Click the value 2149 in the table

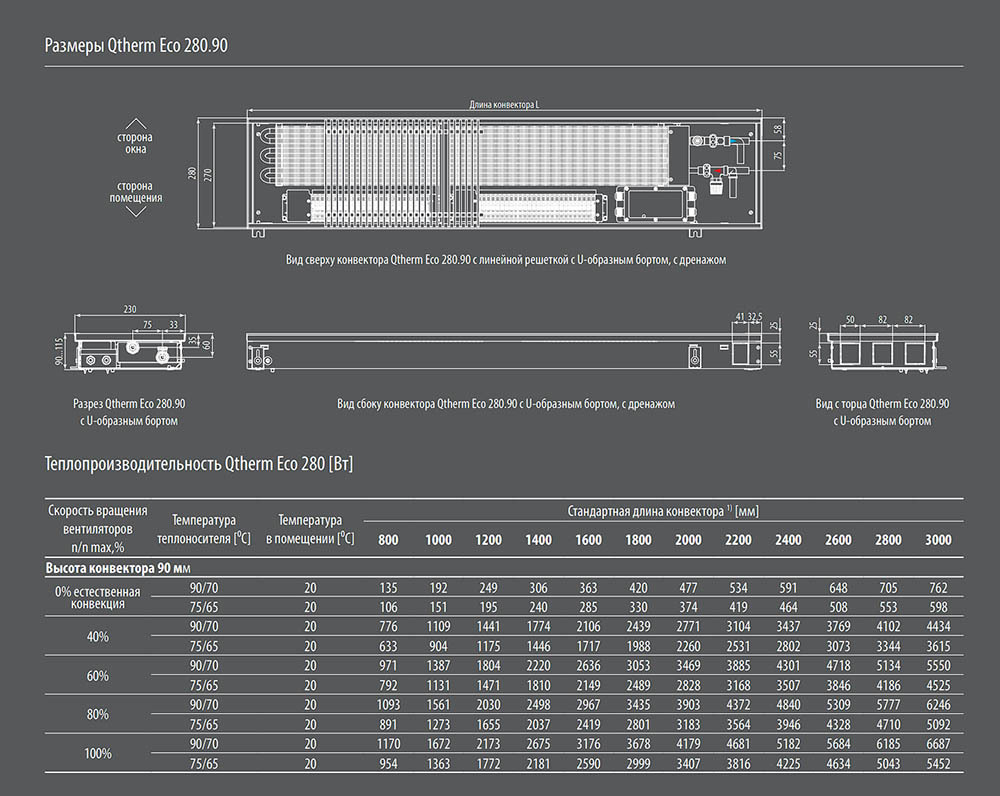pyautogui.click(x=589, y=686)
